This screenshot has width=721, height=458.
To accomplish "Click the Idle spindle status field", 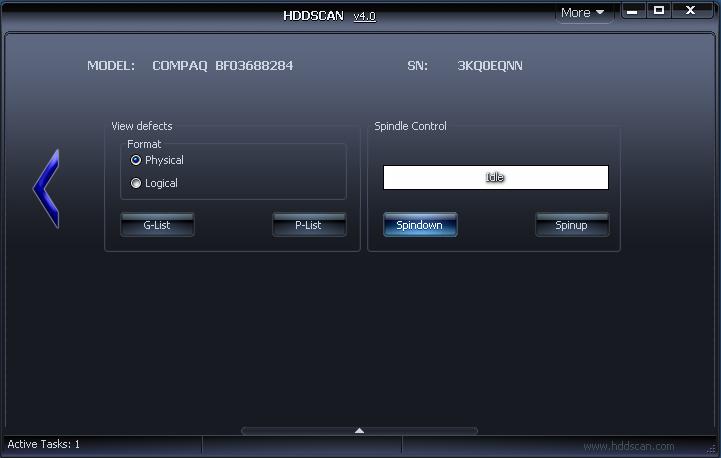I will [x=495, y=177].
